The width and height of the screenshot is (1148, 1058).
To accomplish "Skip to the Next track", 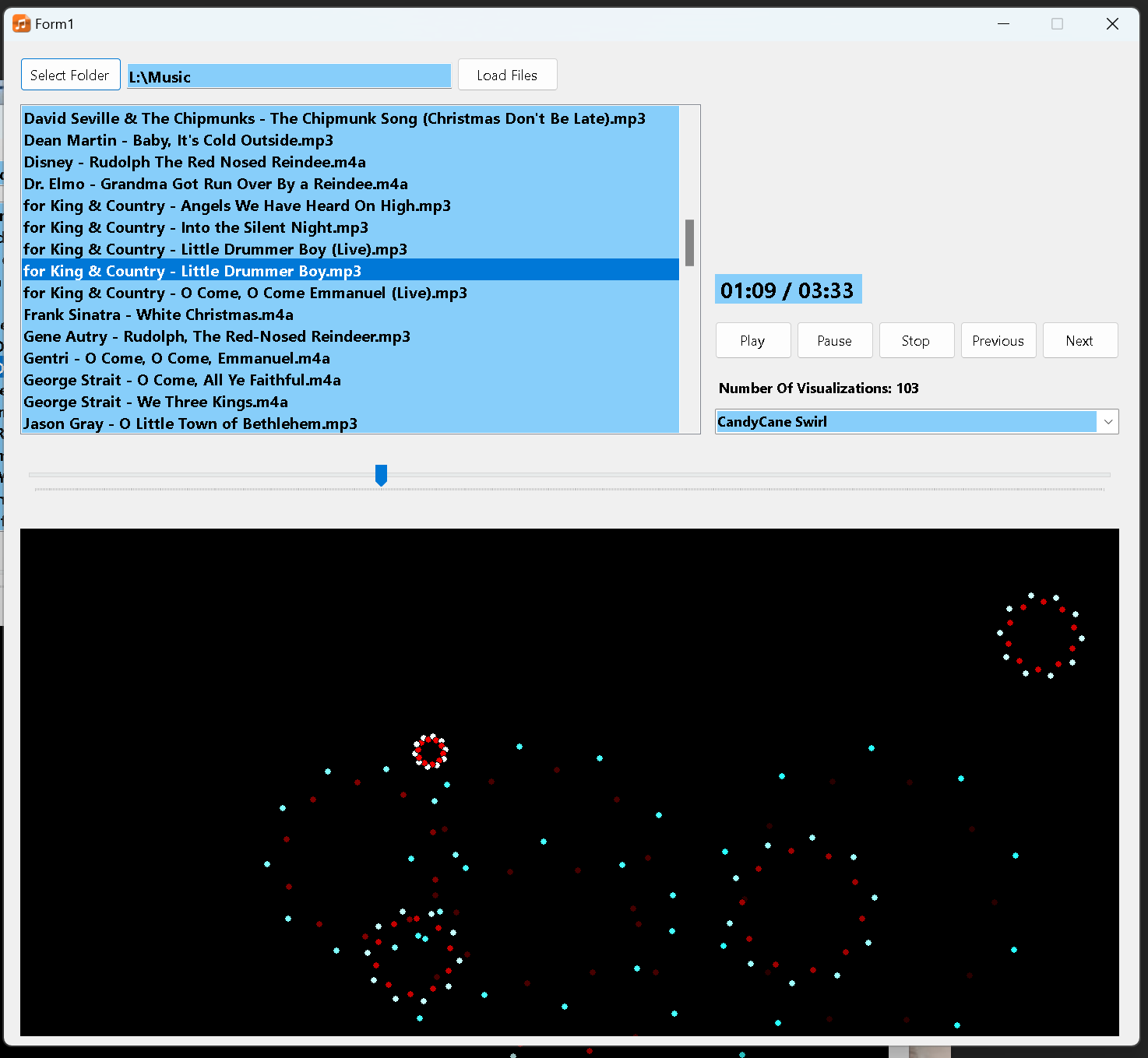I will pyautogui.click(x=1080, y=340).
